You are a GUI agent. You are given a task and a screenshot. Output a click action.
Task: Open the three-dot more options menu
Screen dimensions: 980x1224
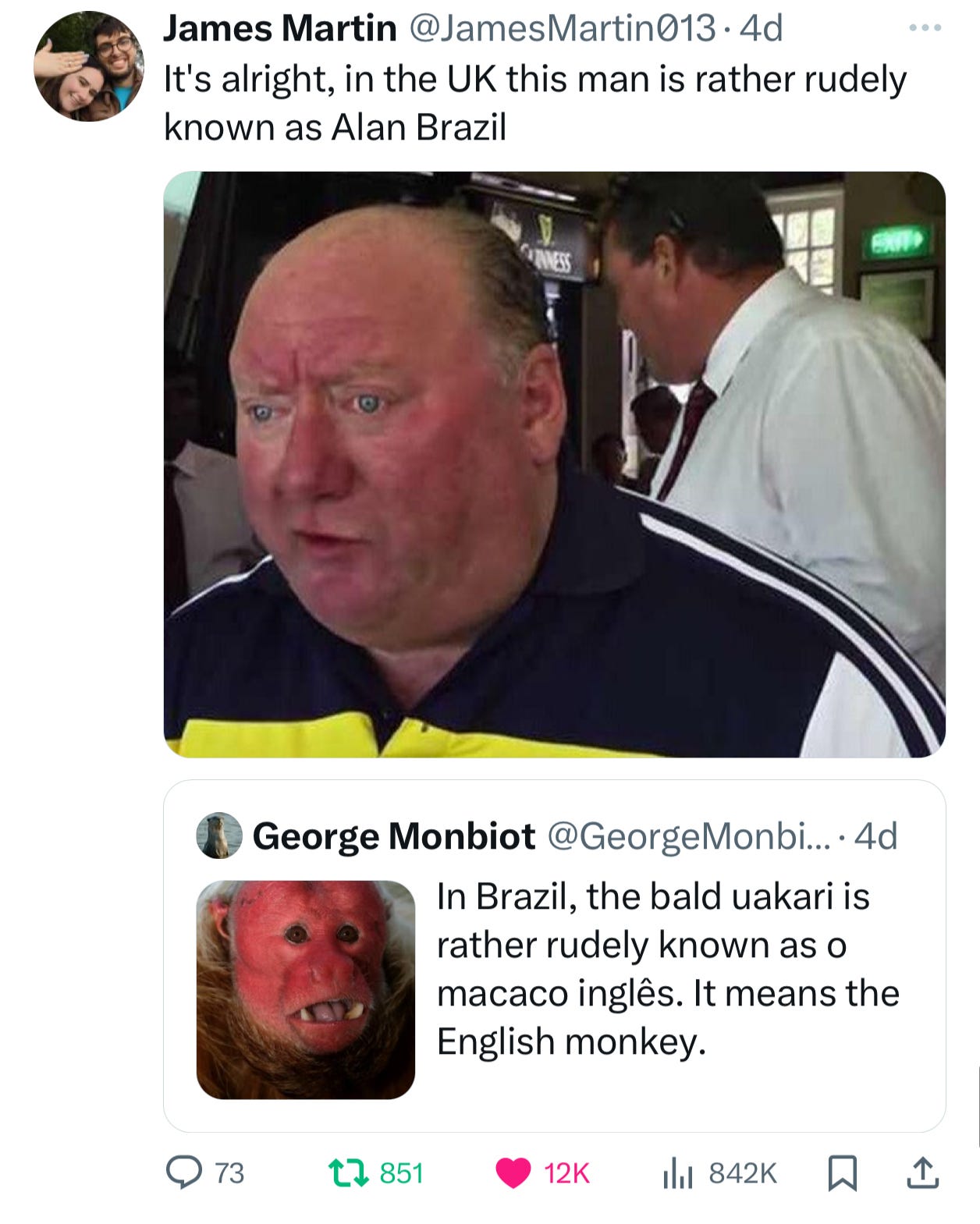tap(925, 28)
